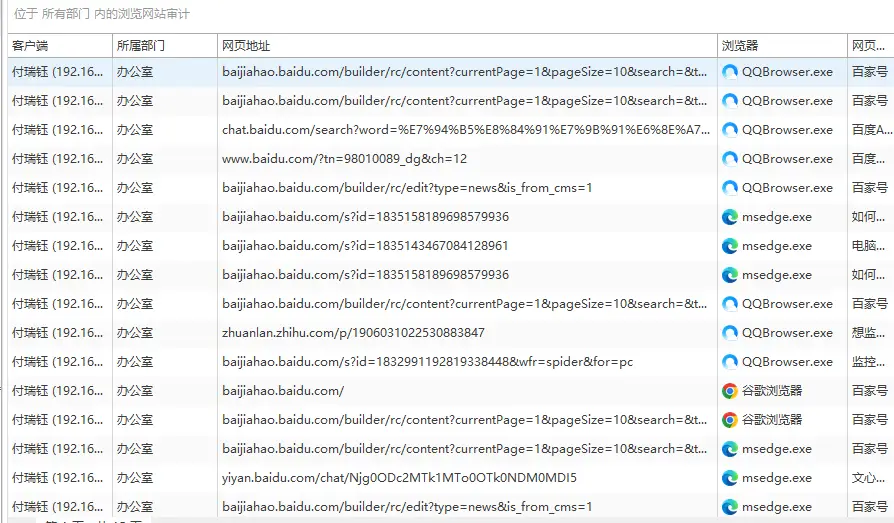894x523 pixels.
Task: Click 文心... page title cell
Action: tap(868, 478)
